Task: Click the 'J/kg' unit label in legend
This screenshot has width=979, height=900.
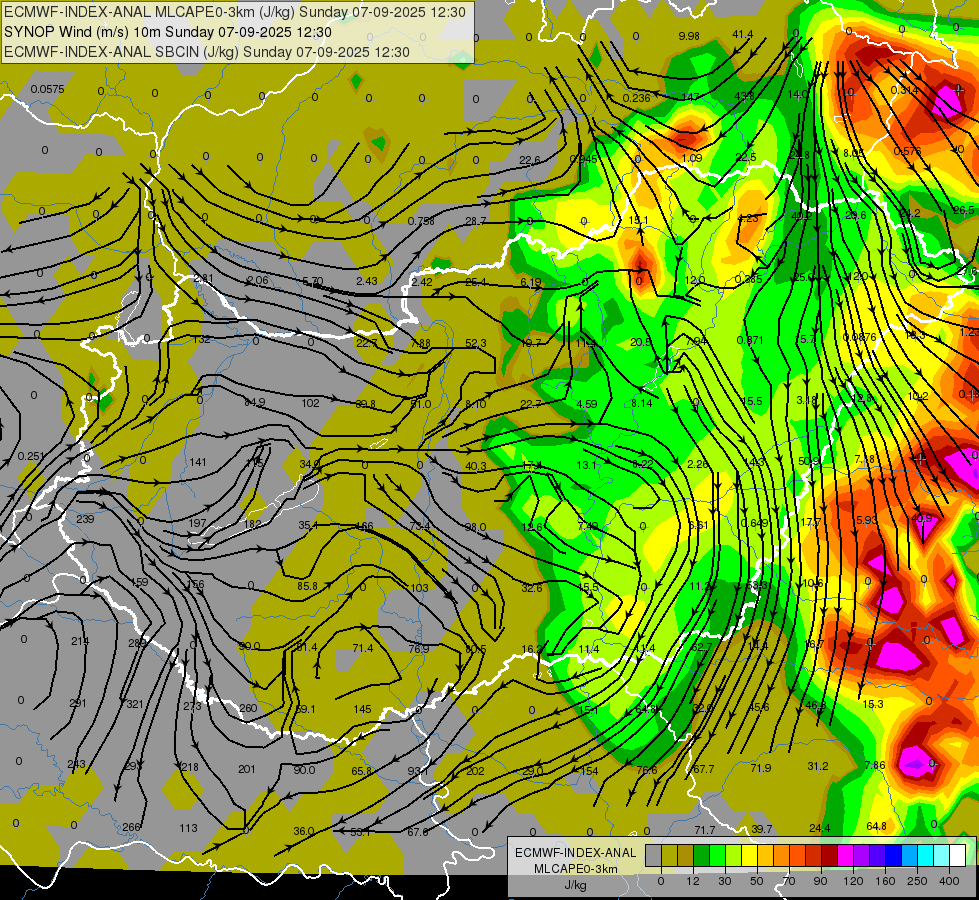Action: tap(576, 885)
